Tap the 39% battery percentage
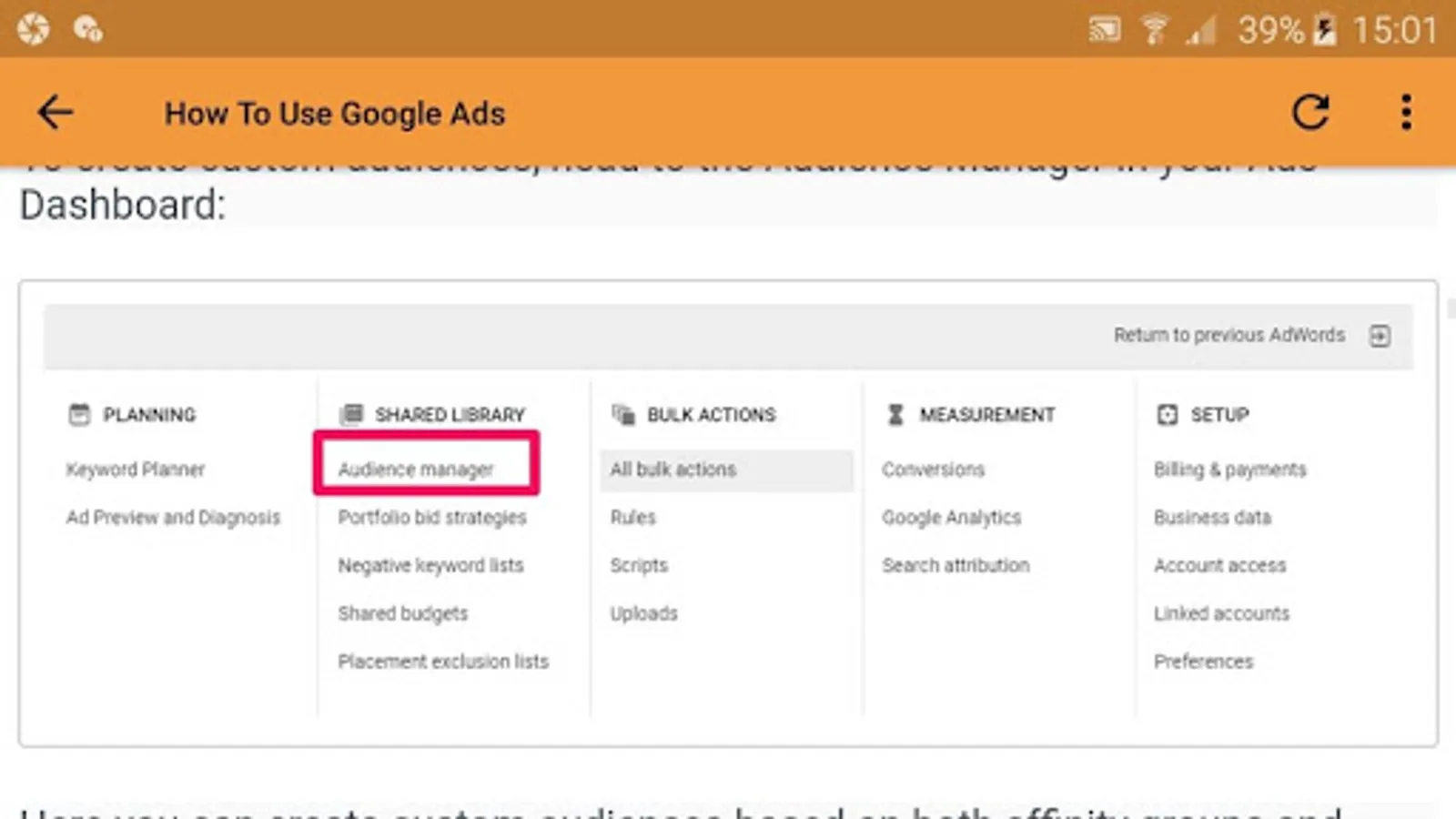 (x=1271, y=31)
